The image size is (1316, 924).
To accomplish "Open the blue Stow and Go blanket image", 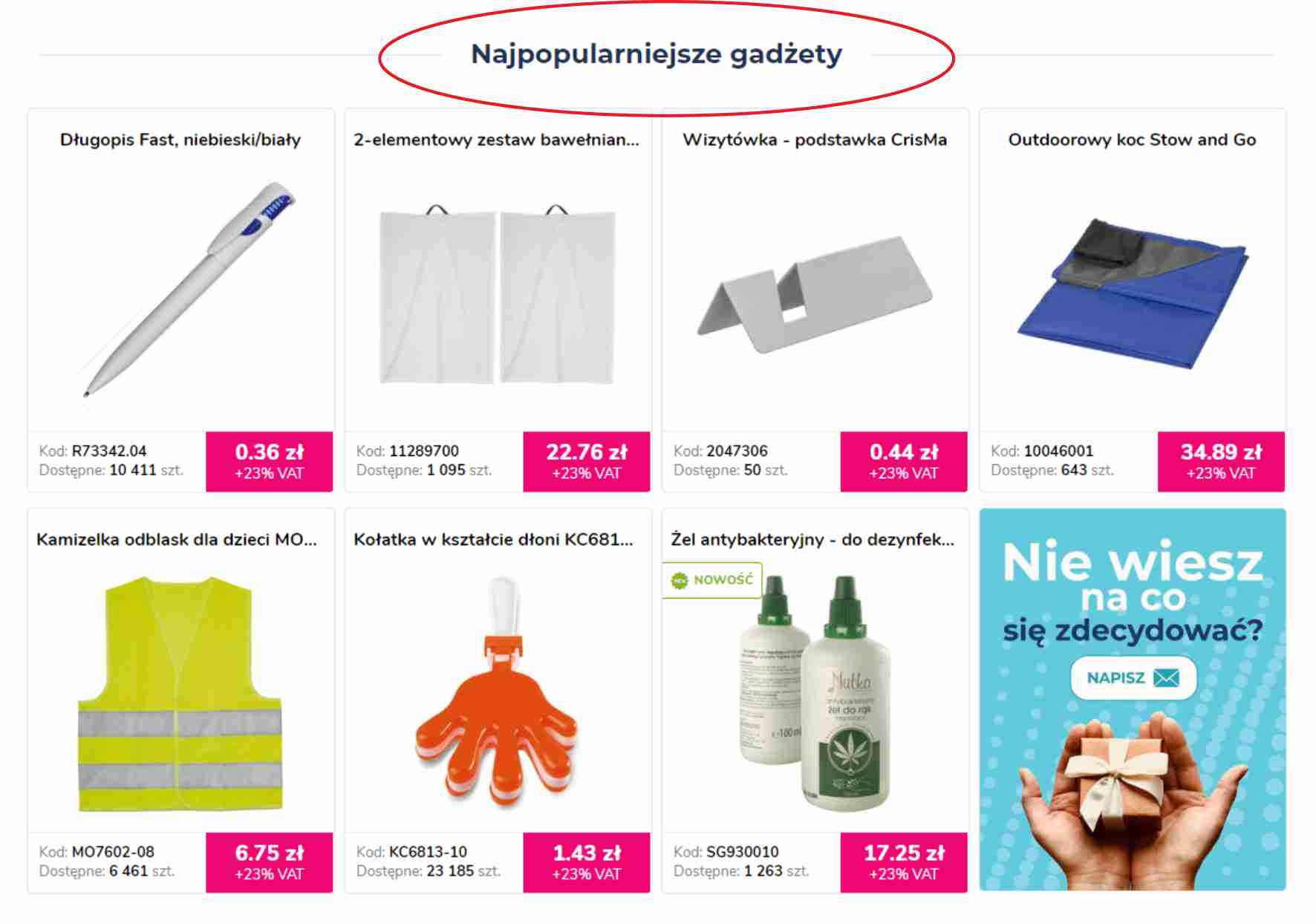I will coord(1133,293).
